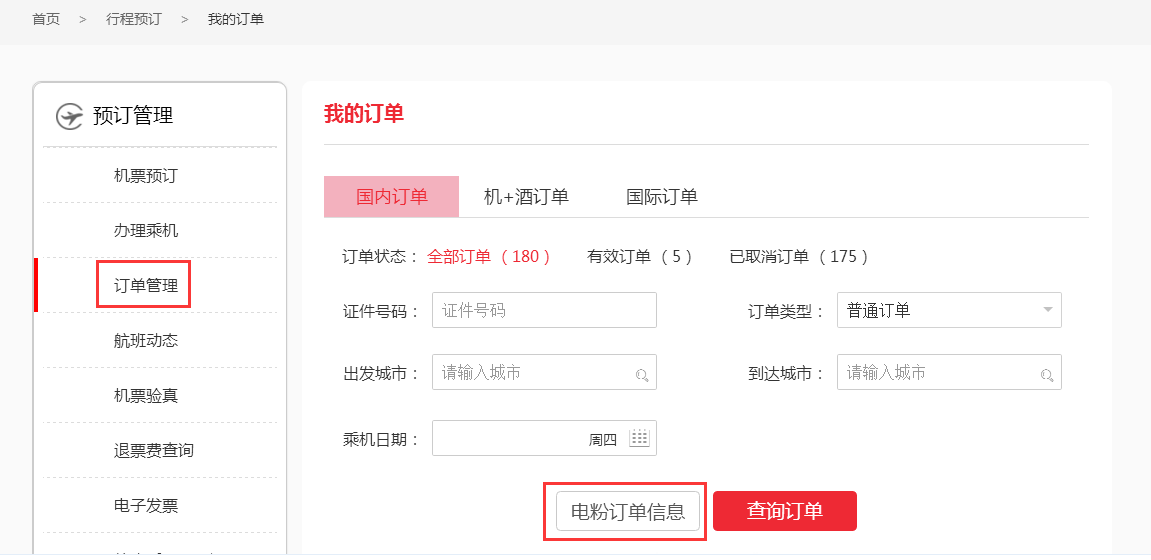
Task: Select 机票预订 in the sidebar
Action: click(146, 176)
